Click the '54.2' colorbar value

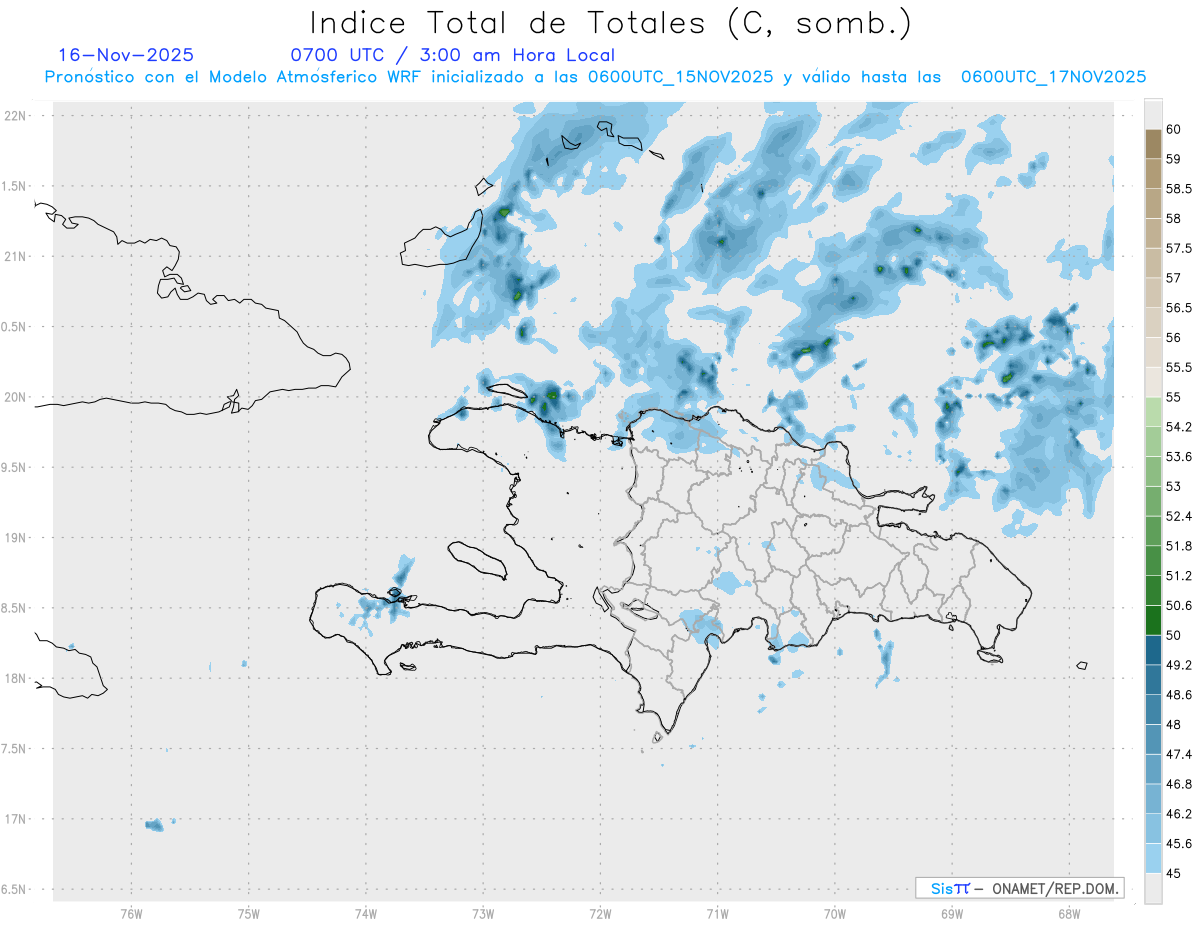tap(1179, 427)
